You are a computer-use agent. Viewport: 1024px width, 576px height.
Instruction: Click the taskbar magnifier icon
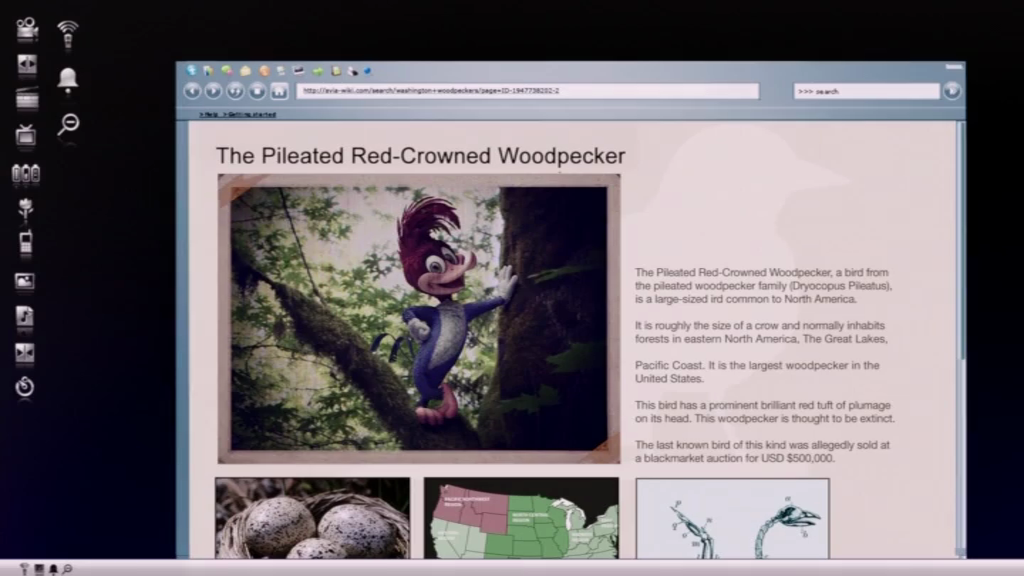(x=67, y=569)
